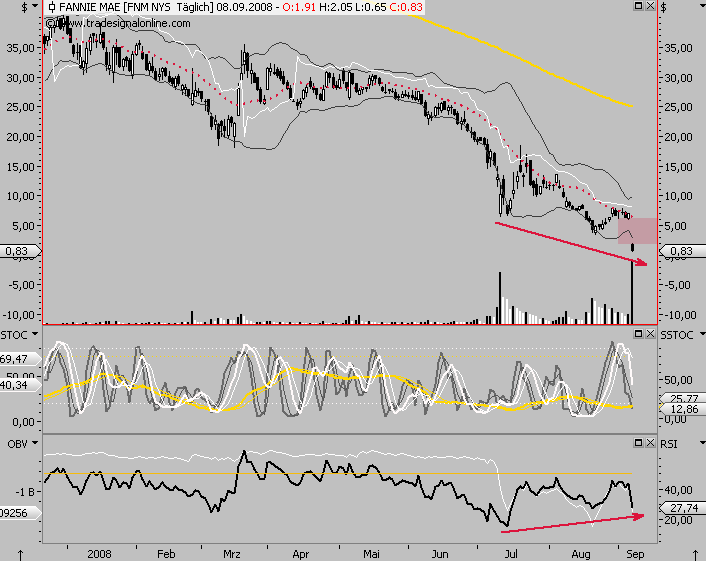The image size is (706, 561).
Task: Expand the SSTOC dropdown on the right axis
Action: [x=702, y=335]
